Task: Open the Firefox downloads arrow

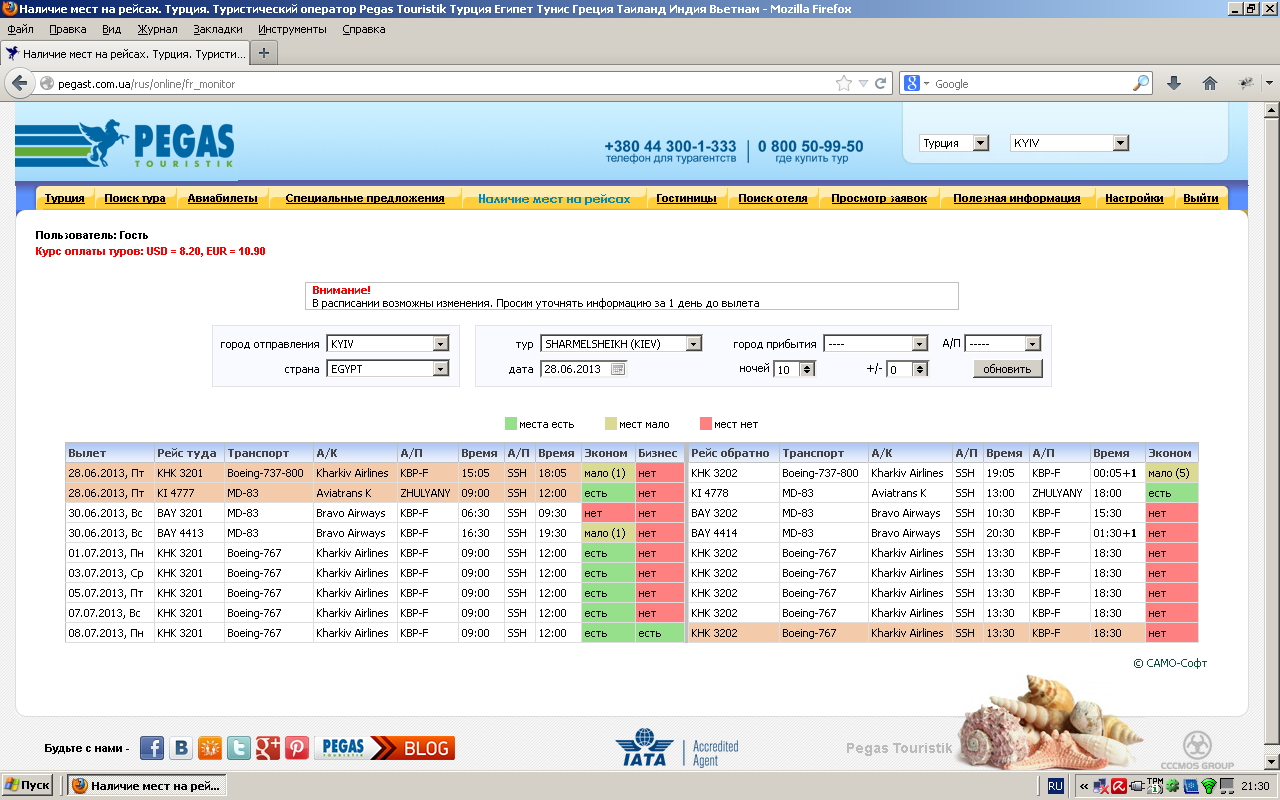Action: [1174, 84]
